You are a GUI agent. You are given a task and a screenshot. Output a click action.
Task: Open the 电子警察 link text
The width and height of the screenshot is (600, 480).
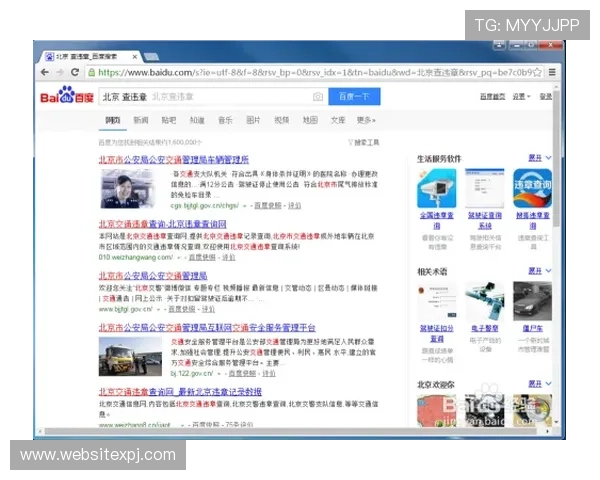[485, 328]
